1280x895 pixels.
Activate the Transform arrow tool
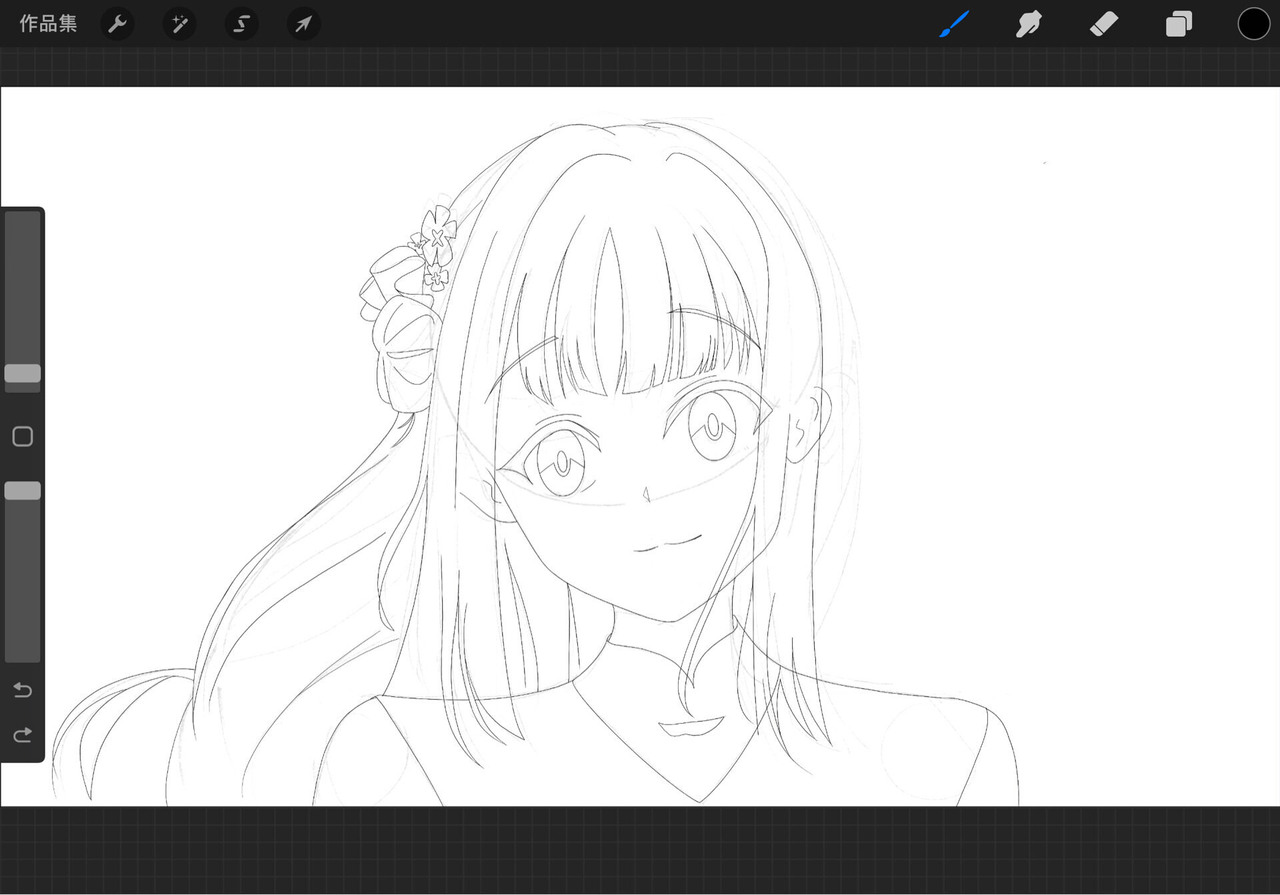[x=303, y=24]
